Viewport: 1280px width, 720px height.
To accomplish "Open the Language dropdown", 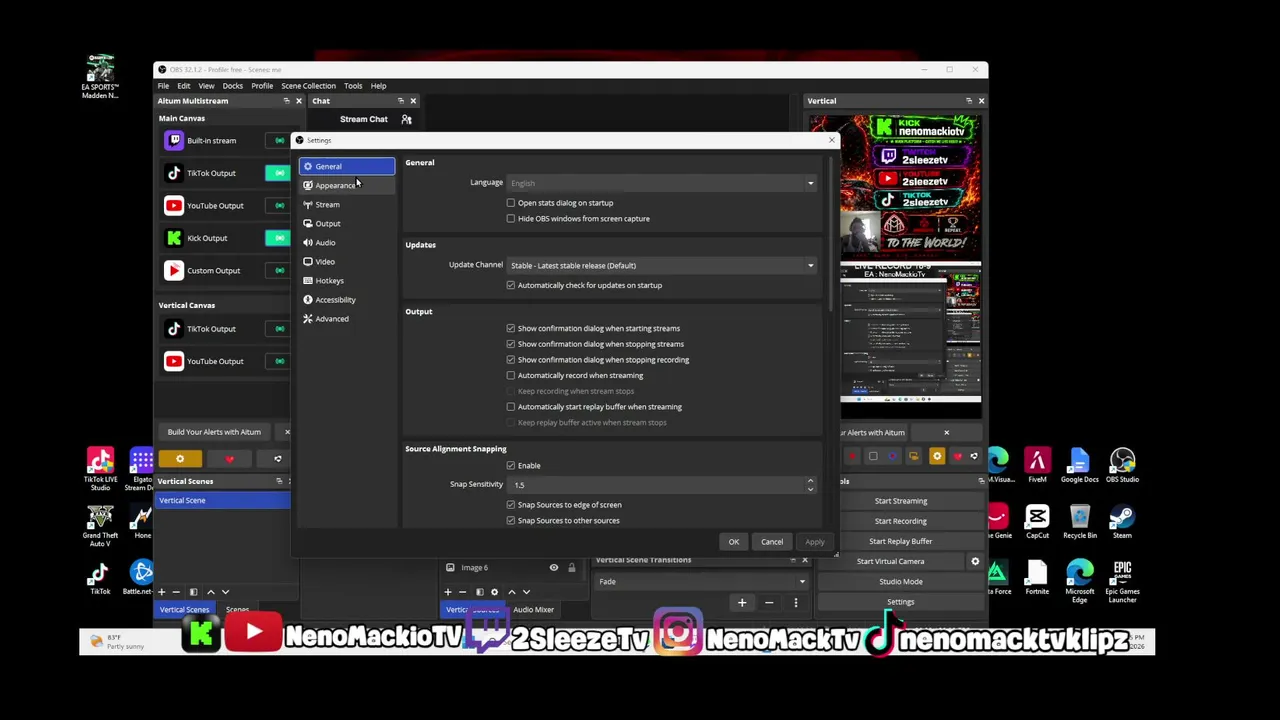I will [662, 183].
